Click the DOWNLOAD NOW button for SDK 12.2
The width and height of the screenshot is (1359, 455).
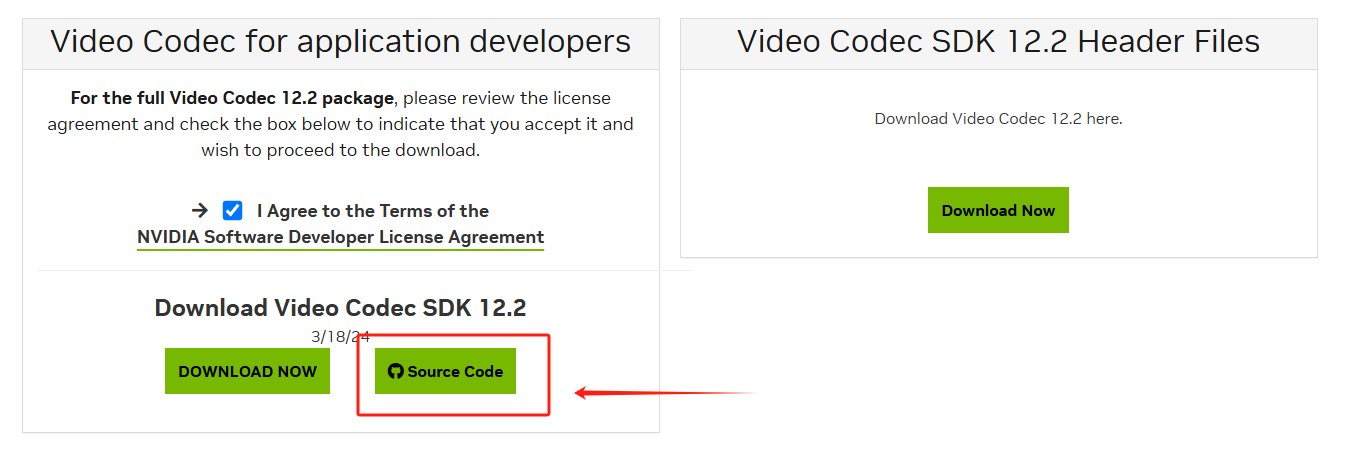247,371
